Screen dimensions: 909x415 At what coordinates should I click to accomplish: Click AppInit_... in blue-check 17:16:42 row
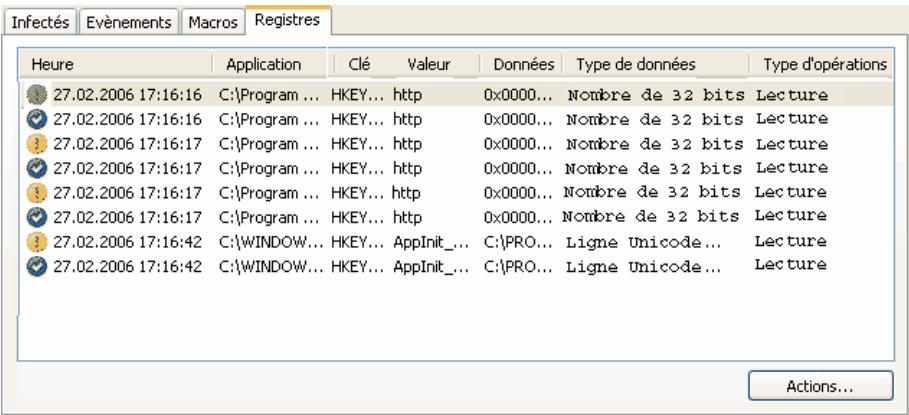coord(431,267)
